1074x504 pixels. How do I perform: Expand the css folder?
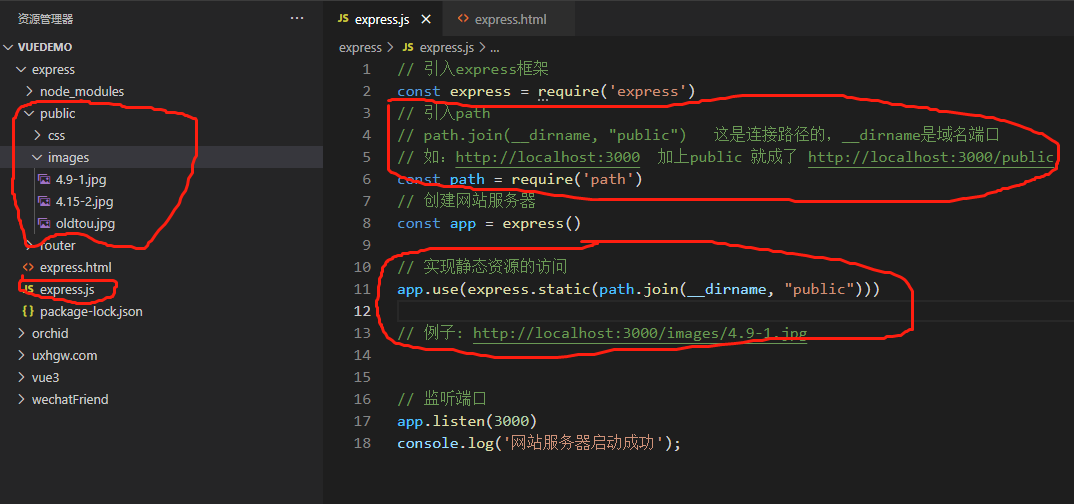pyautogui.click(x=37, y=135)
